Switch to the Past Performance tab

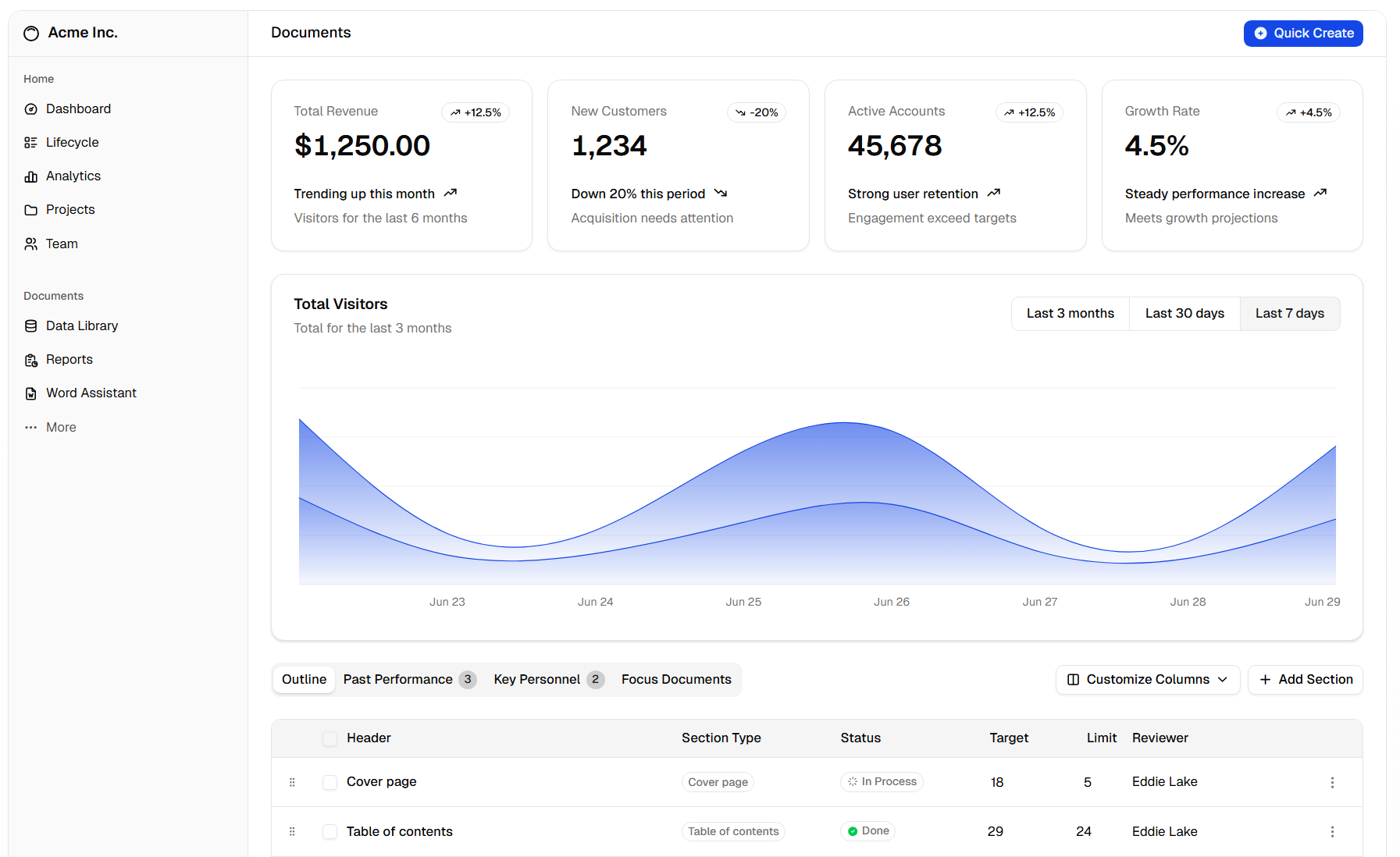[x=399, y=679]
